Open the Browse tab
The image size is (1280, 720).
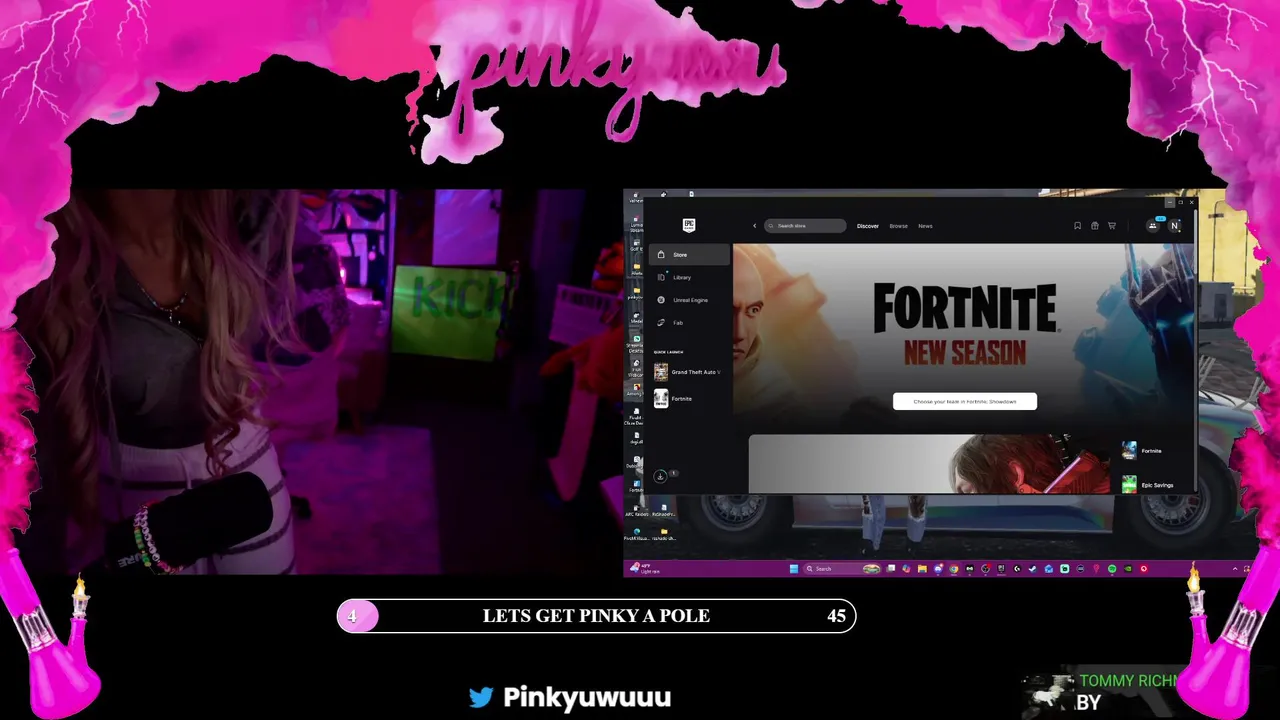coord(899,226)
